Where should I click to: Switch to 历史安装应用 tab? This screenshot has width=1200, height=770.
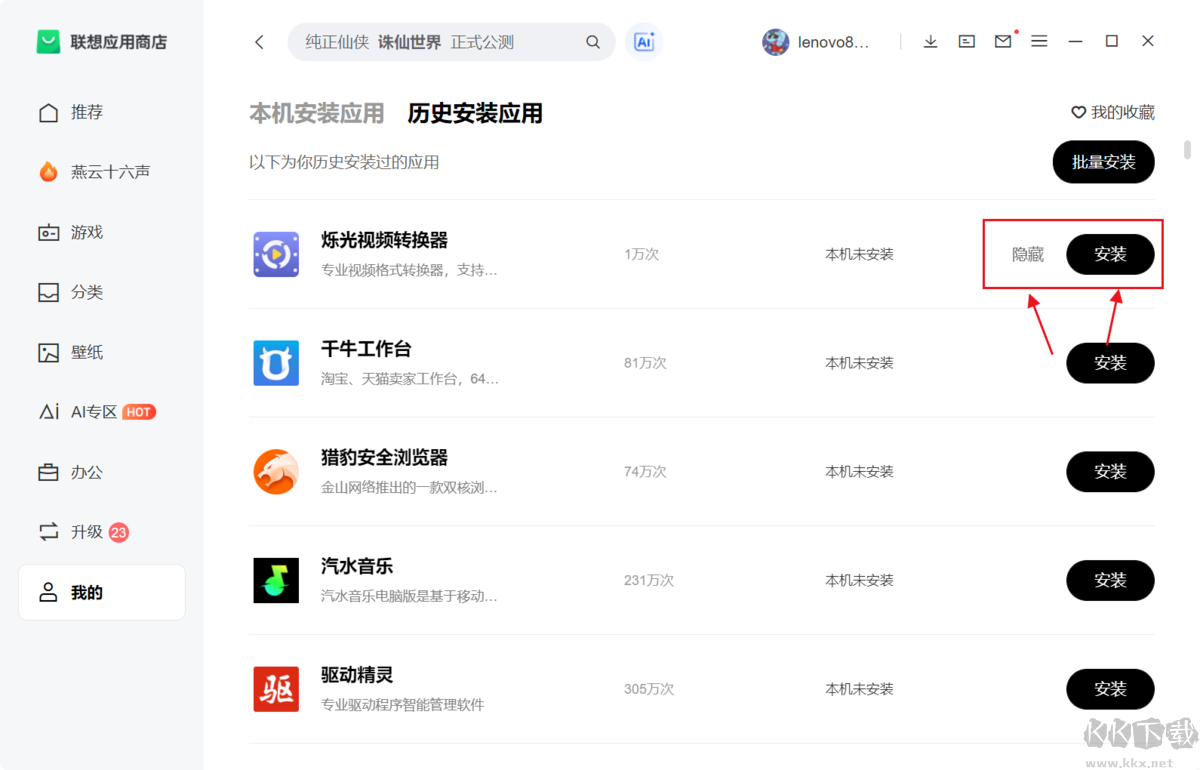tap(475, 113)
